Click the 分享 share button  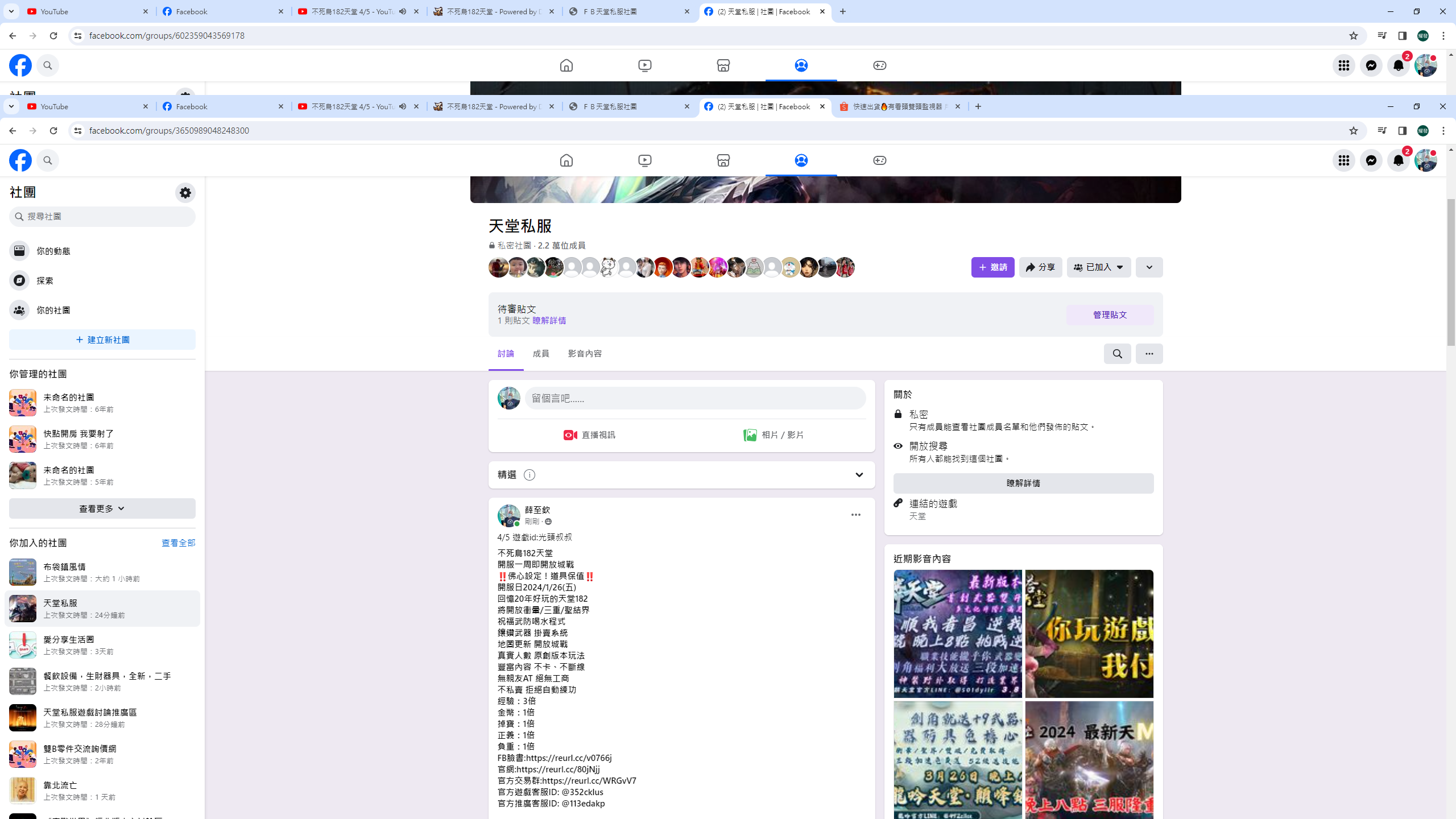coord(1041,267)
